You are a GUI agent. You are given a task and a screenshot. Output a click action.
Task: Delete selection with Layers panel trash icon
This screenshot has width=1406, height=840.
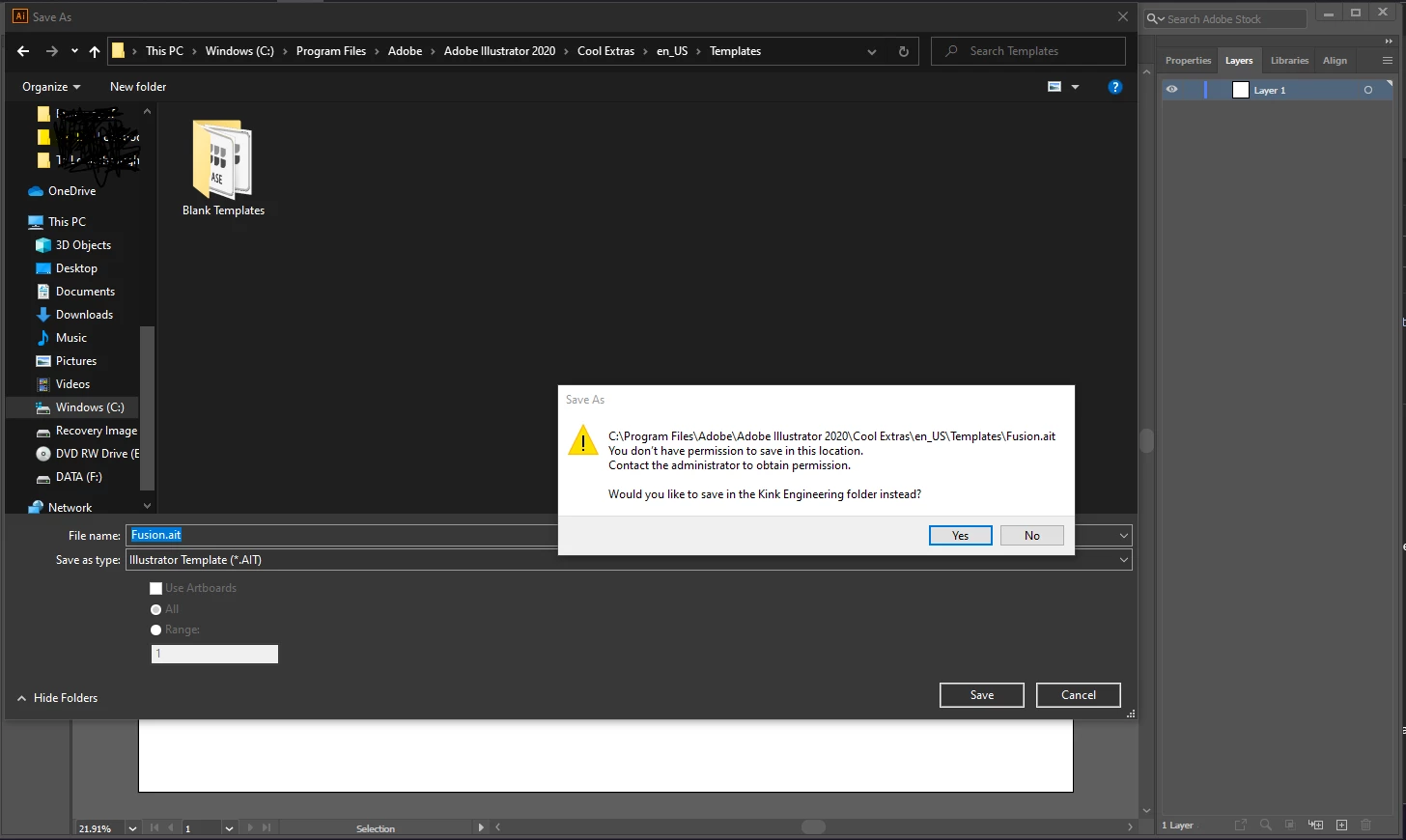click(x=1365, y=826)
